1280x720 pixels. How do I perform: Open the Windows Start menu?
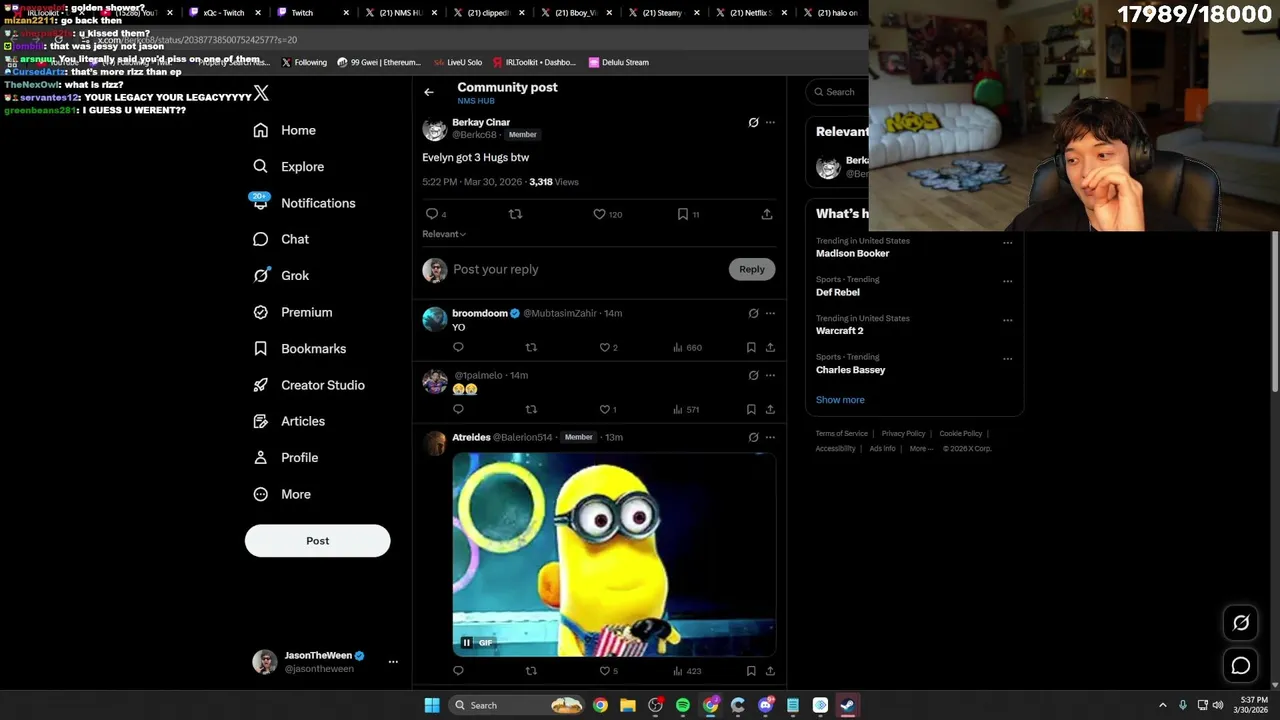[432, 705]
